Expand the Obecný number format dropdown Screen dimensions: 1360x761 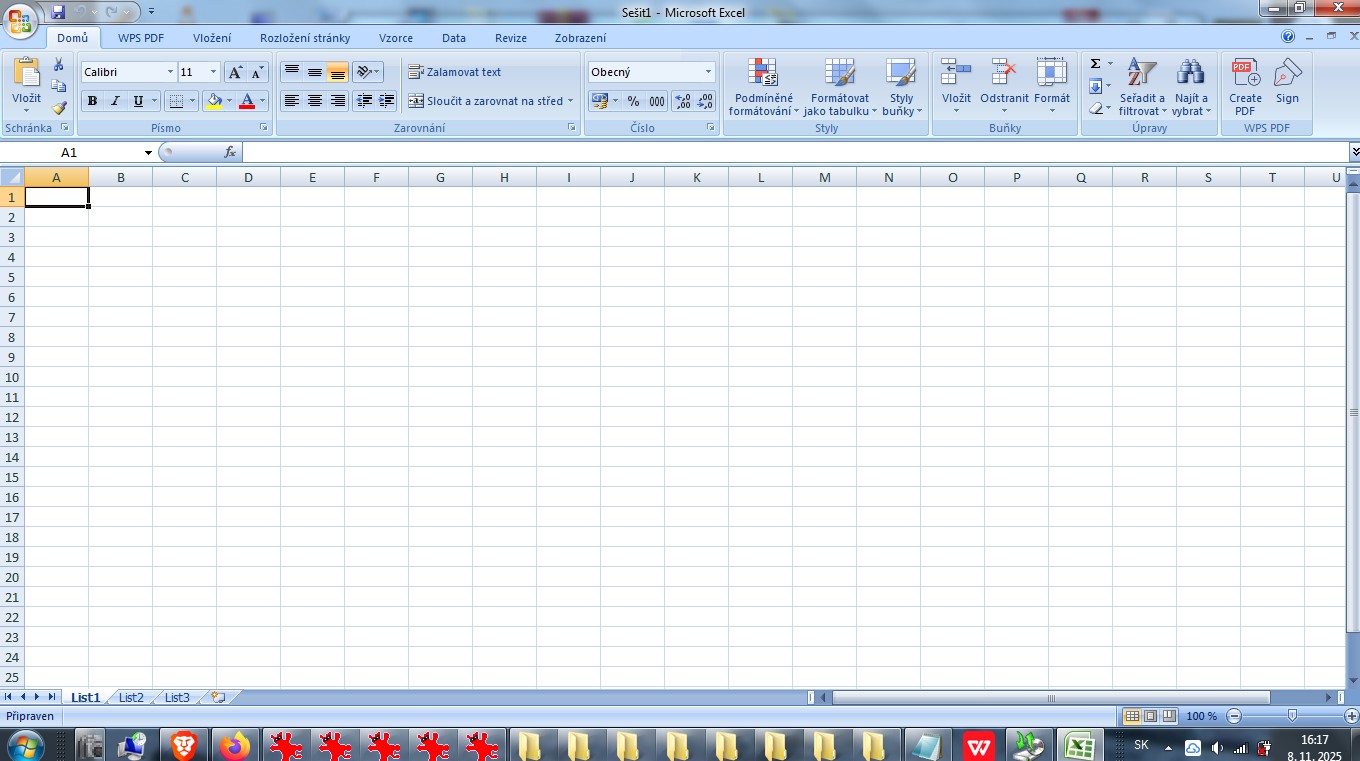pyautogui.click(x=708, y=72)
